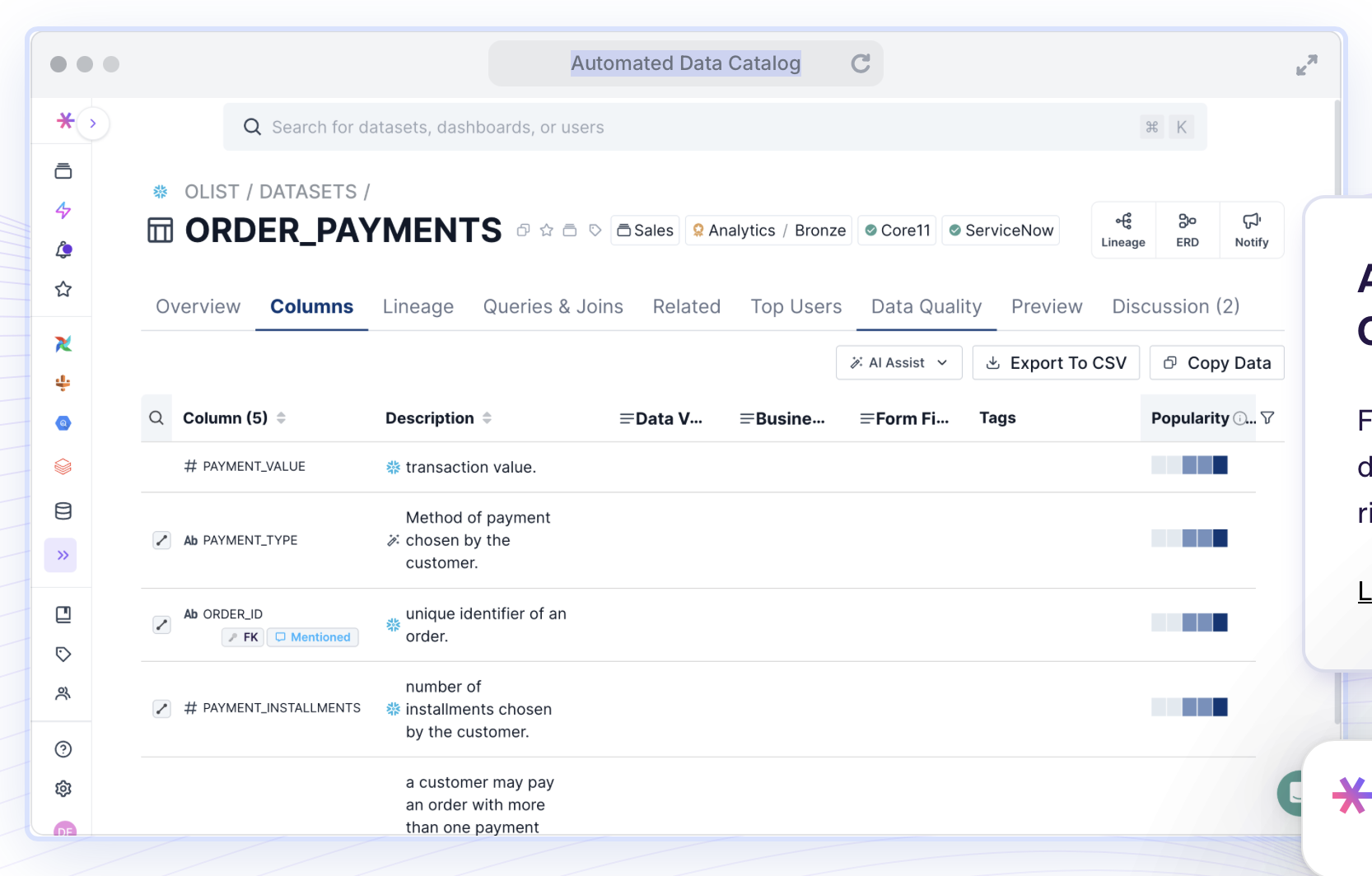Open the assets stack icon in sidebar
This screenshot has height=876, width=1372.
tap(63, 171)
